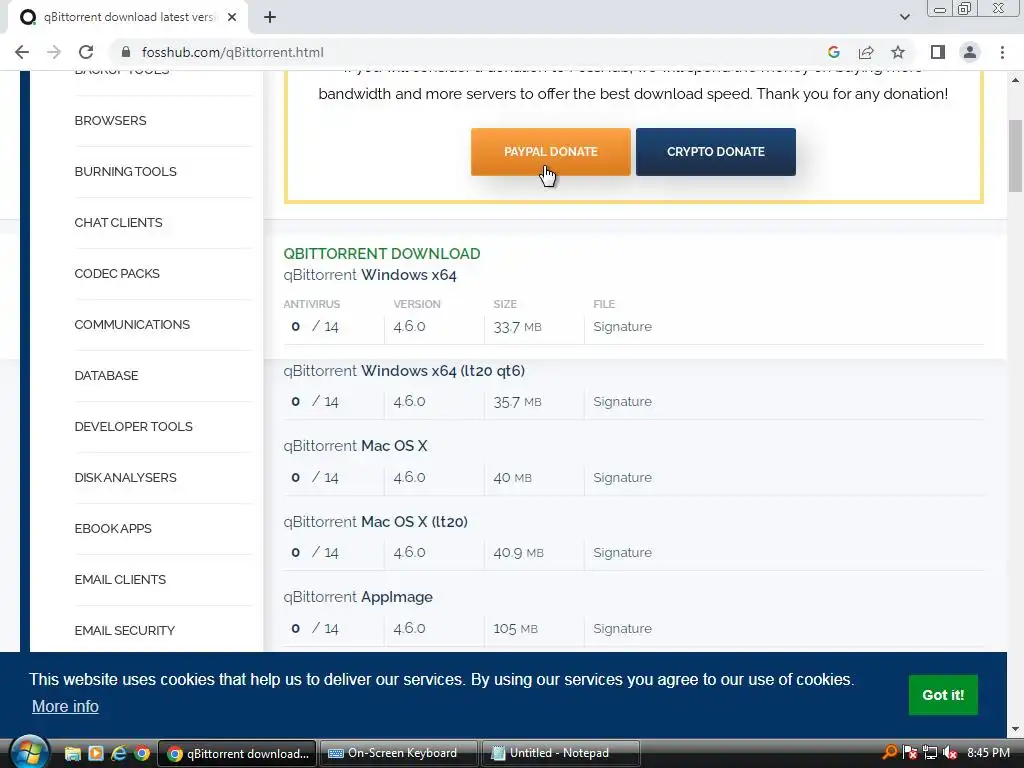This screenshot has width=1024, height=768.
Task: Close the qBittorrent download tab
Action: (232, 18)
